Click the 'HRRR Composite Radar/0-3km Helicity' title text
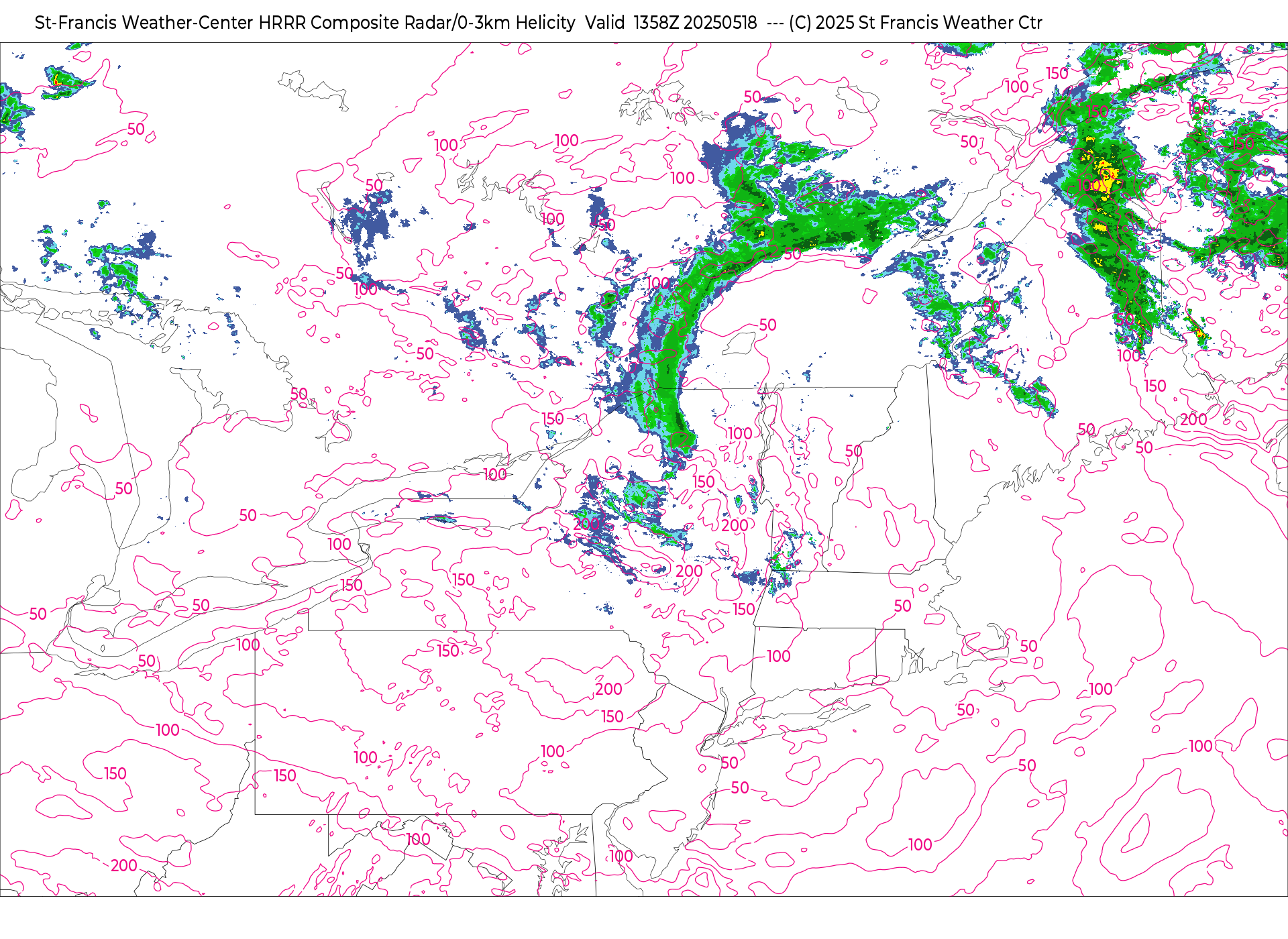Screen dimensions: 1288x939 [x=417, y=23]
